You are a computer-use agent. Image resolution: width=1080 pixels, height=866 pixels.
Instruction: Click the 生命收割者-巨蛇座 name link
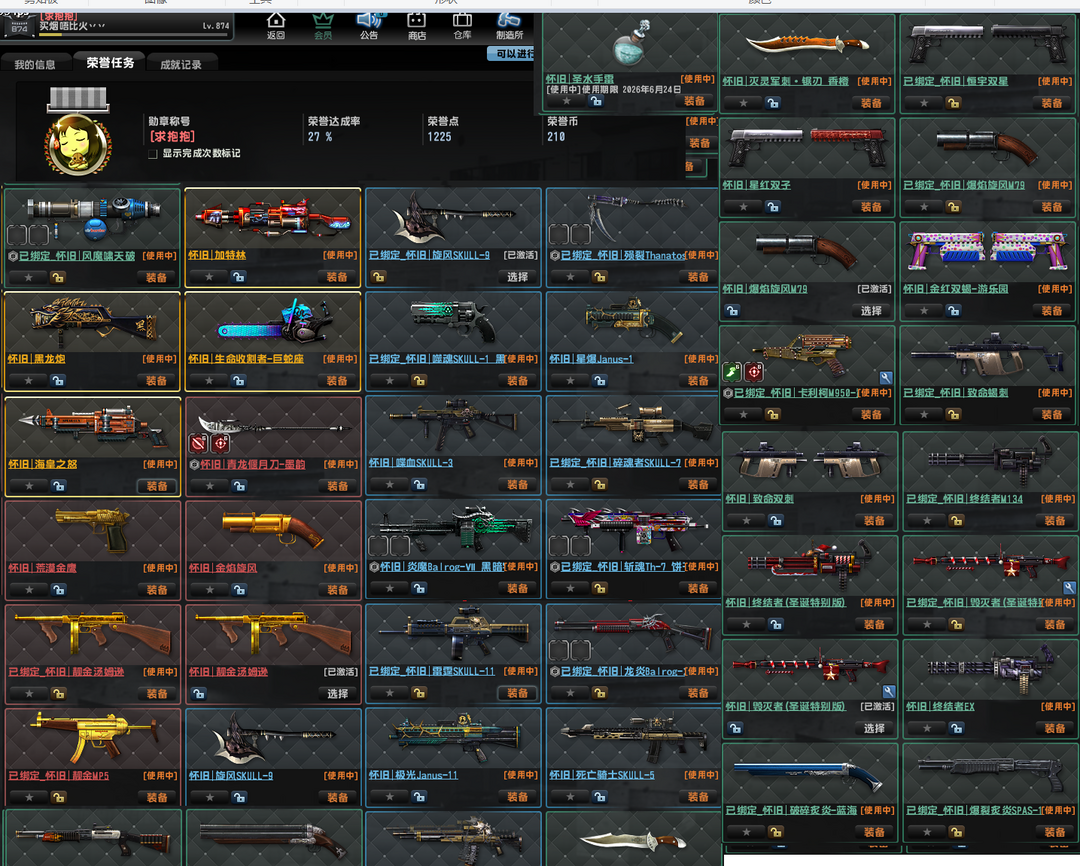(246, 359)
